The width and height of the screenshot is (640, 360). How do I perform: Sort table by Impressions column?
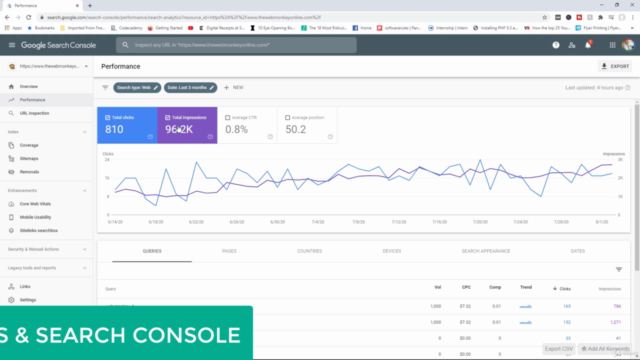610,289
